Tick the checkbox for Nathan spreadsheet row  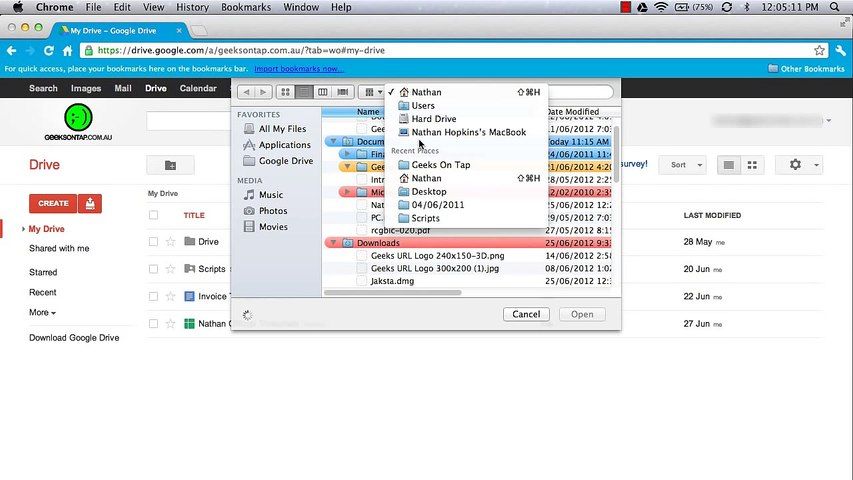point(153,324)
